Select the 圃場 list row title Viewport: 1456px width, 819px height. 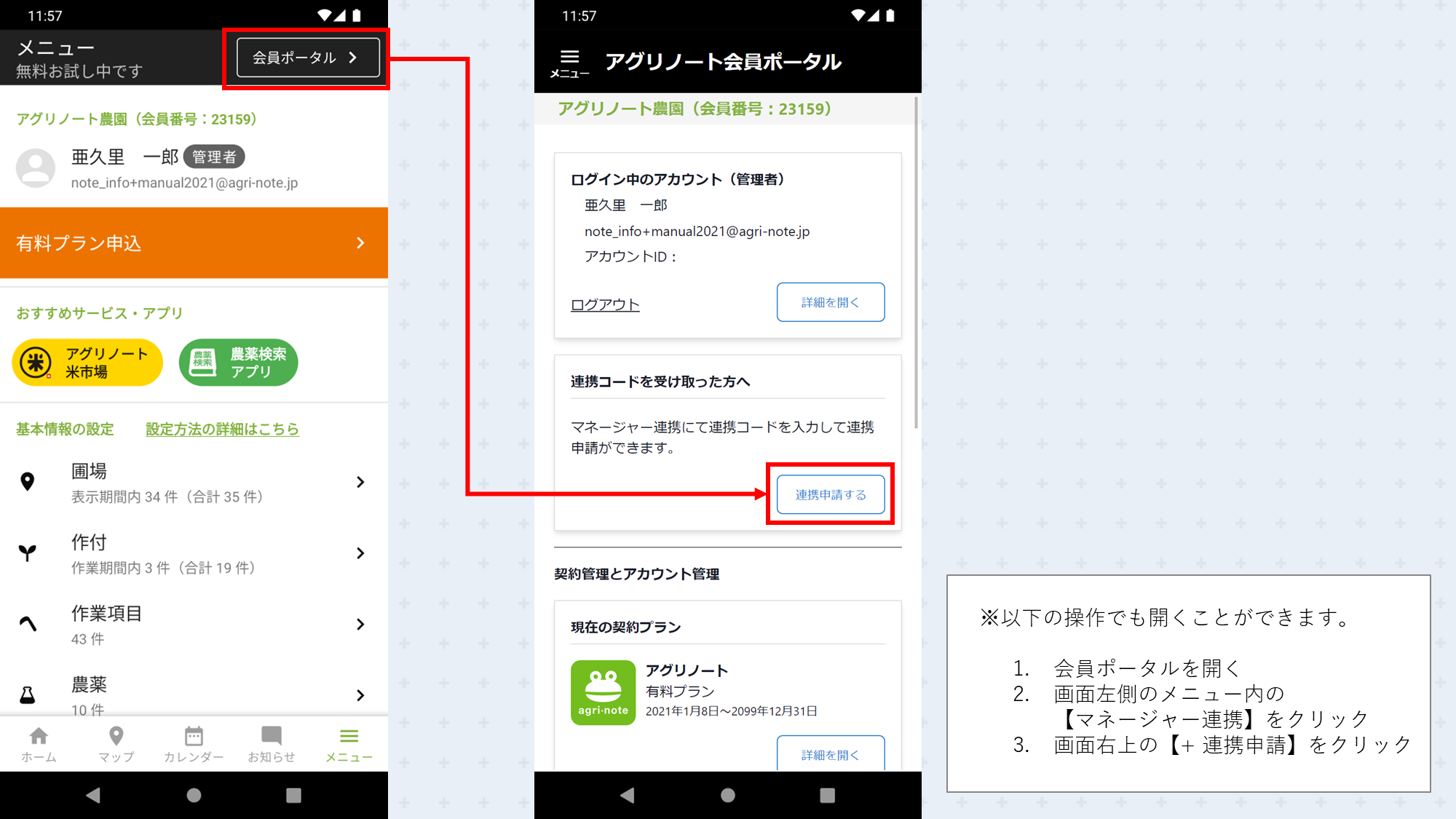(89, 471)
